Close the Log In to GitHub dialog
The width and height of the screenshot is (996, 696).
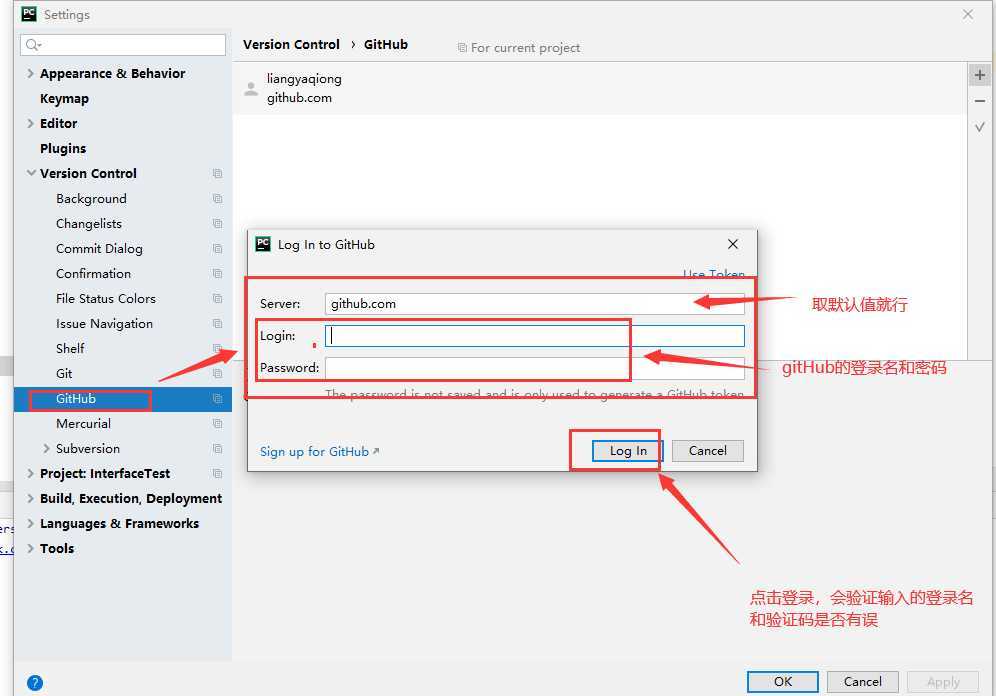[x=732, y=244]
